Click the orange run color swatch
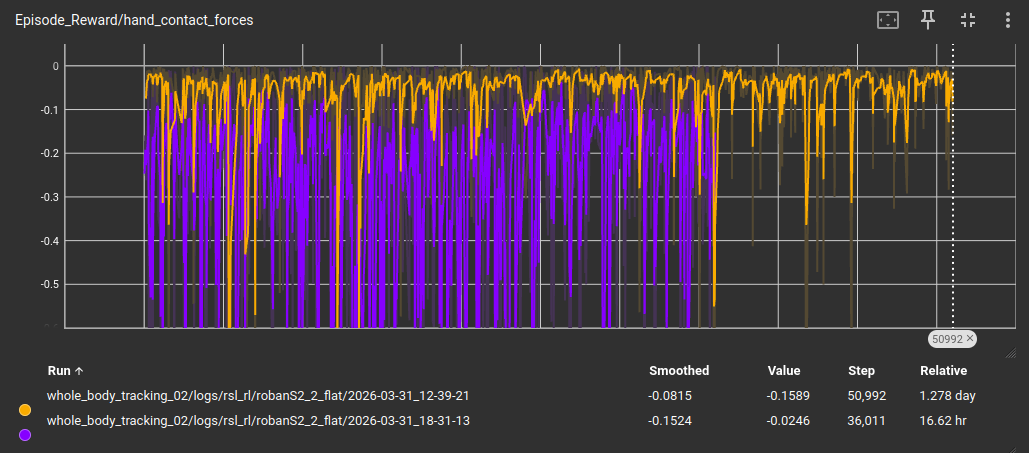The image size is (1029, 453). [x=25, y=409]
